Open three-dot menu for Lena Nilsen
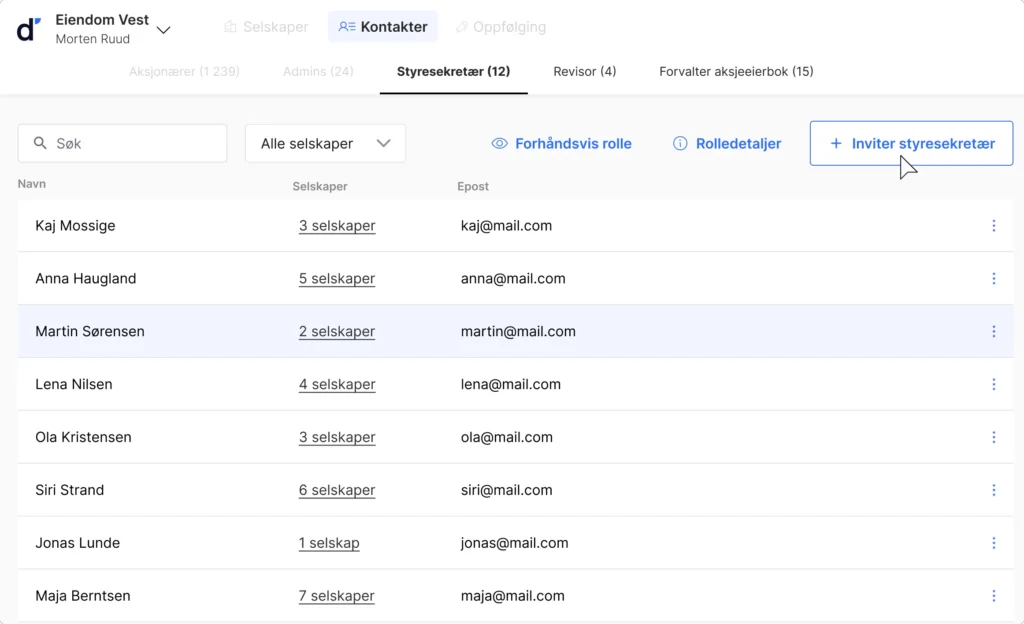 (993, 385)
